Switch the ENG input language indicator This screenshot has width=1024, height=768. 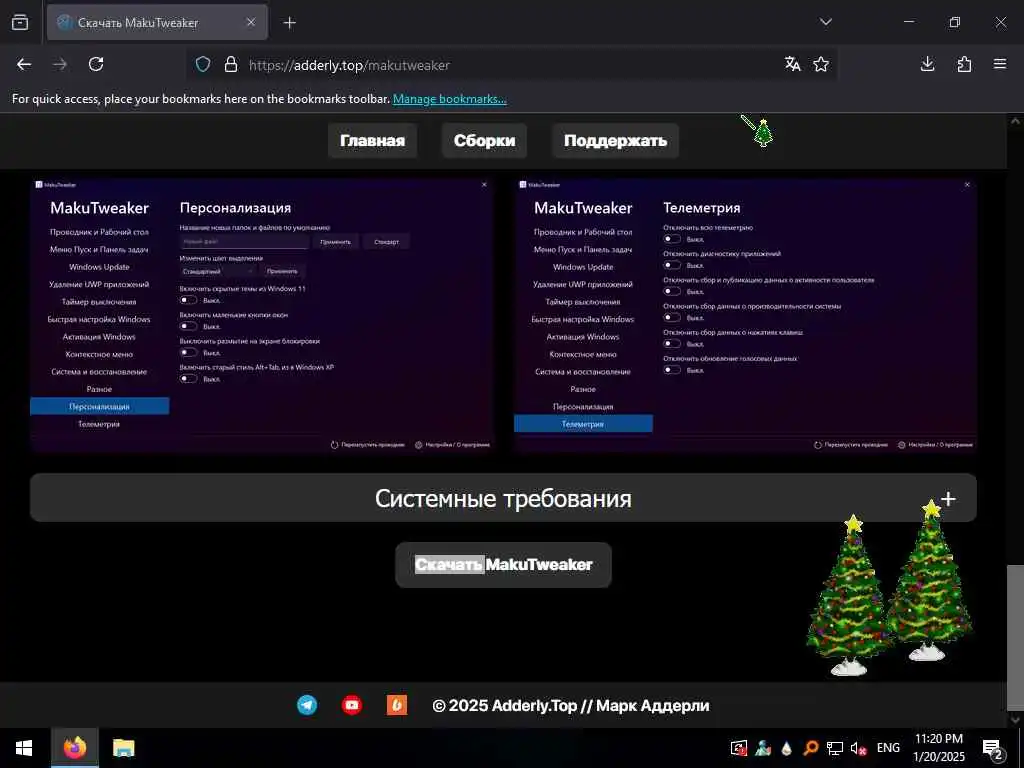[x=888, y=748]
